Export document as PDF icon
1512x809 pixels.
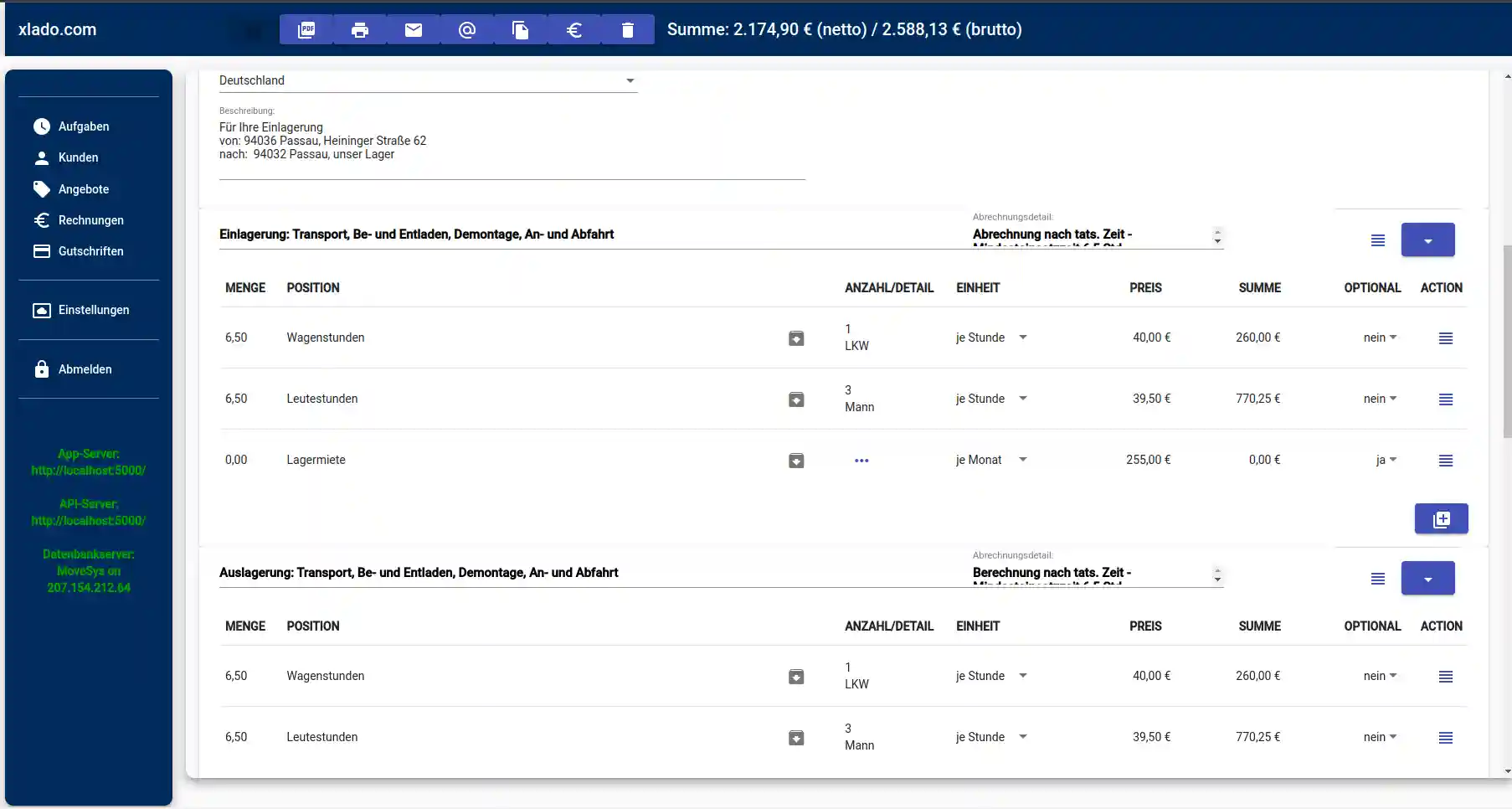[306, 30]
